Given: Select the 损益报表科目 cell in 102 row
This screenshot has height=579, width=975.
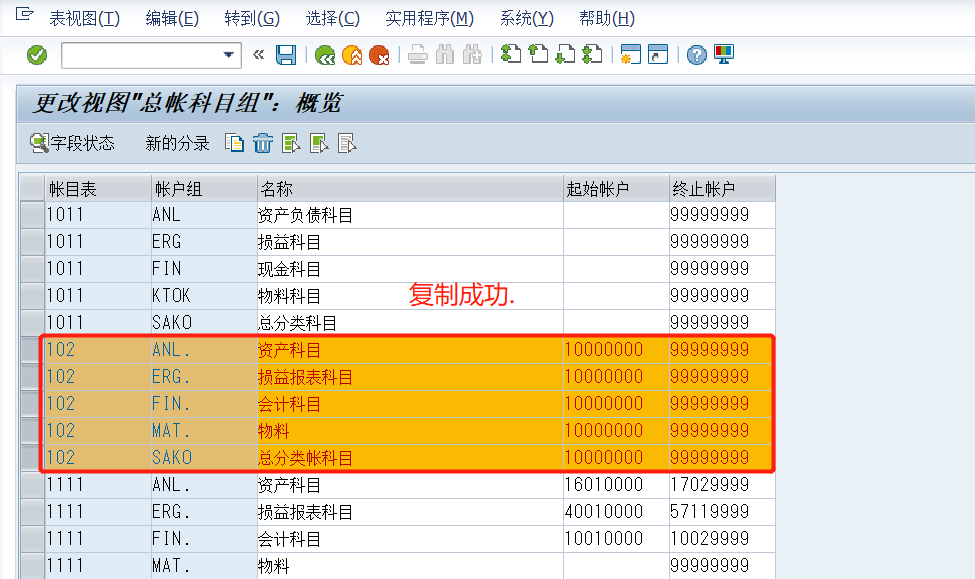Looking at the screenshot, I should pos(410,377).
